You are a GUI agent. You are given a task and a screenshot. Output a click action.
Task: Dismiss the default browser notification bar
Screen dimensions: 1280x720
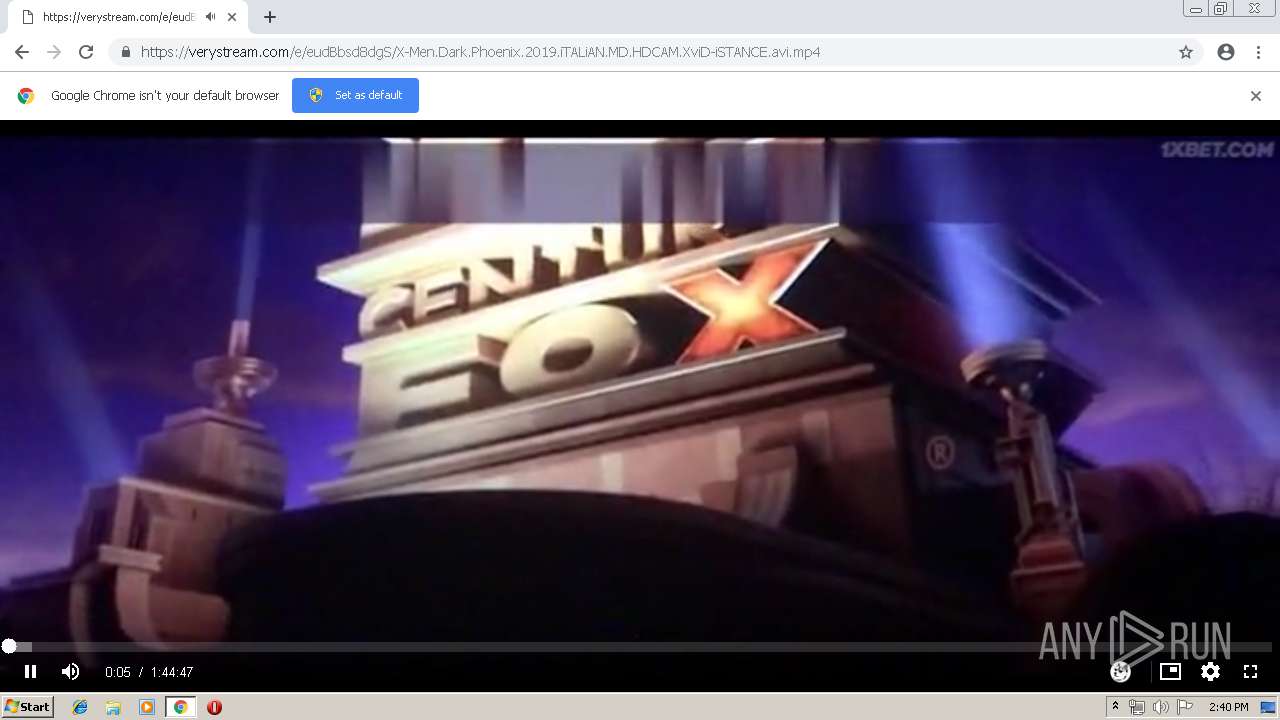point(1256,96)
